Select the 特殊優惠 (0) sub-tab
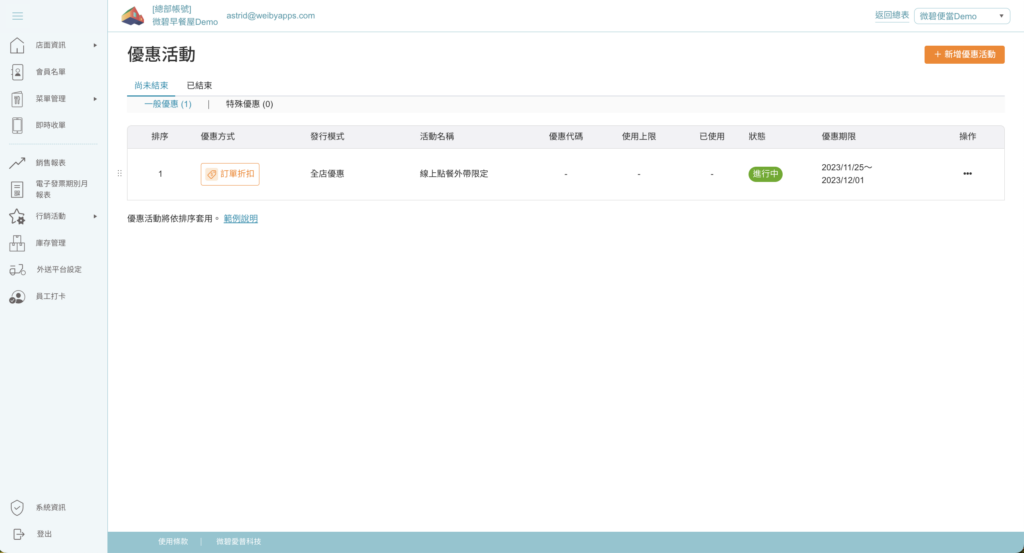The height and width of the screenshot is (553, 1024). 249,104
